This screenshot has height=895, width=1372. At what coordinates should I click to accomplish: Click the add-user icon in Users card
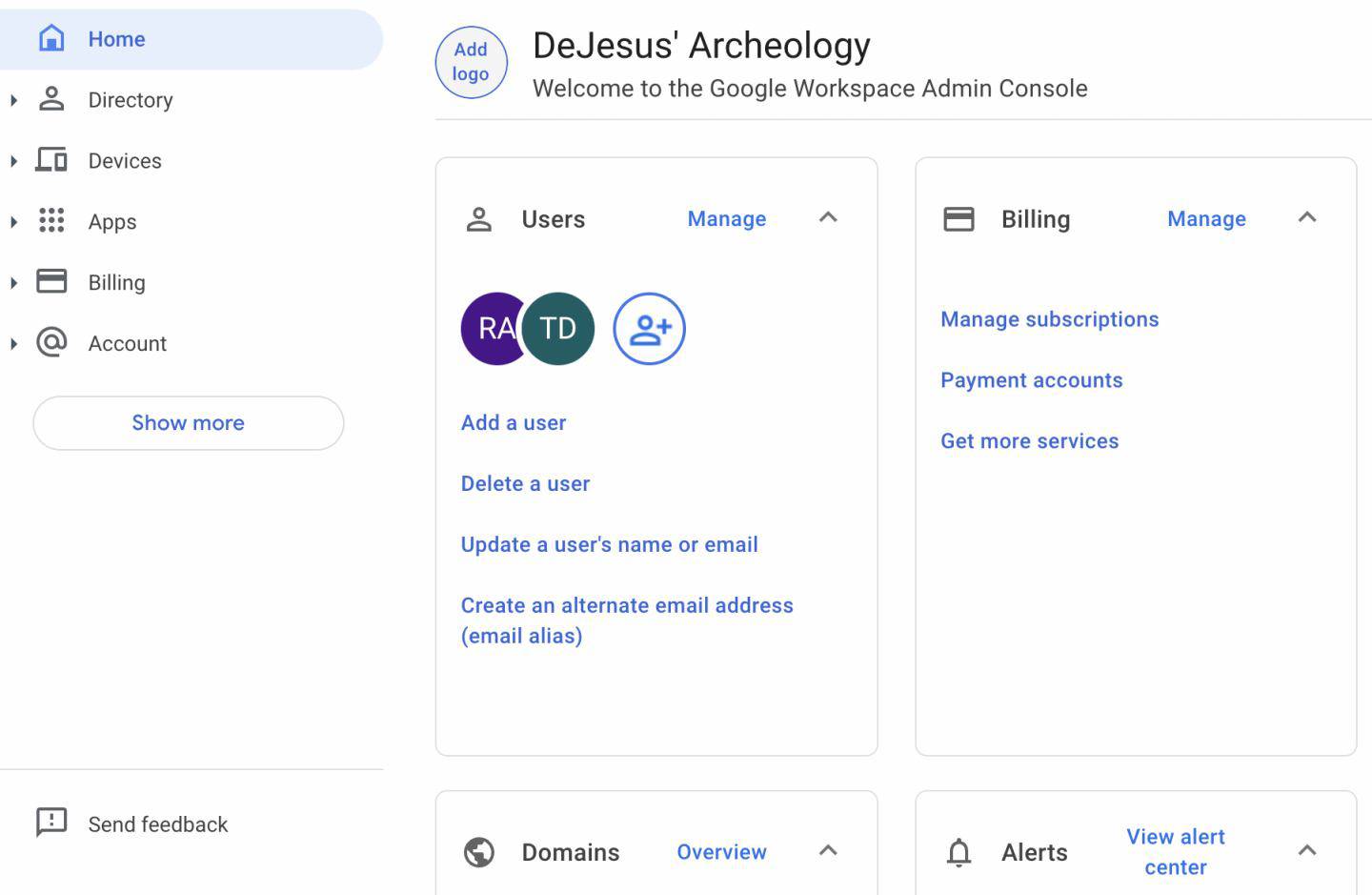coord(649,328)
